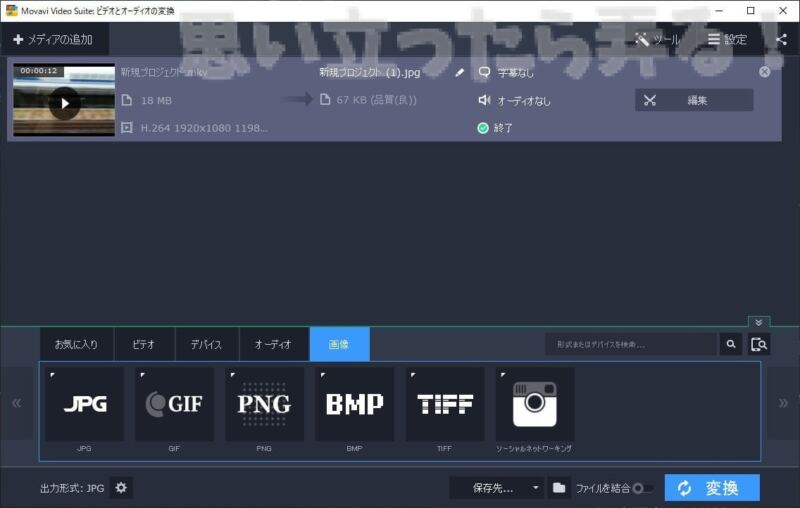Collapse the format panel with double chevron
Screen dimensions: 800x508
pyautogui.click(x=759, y=322)
